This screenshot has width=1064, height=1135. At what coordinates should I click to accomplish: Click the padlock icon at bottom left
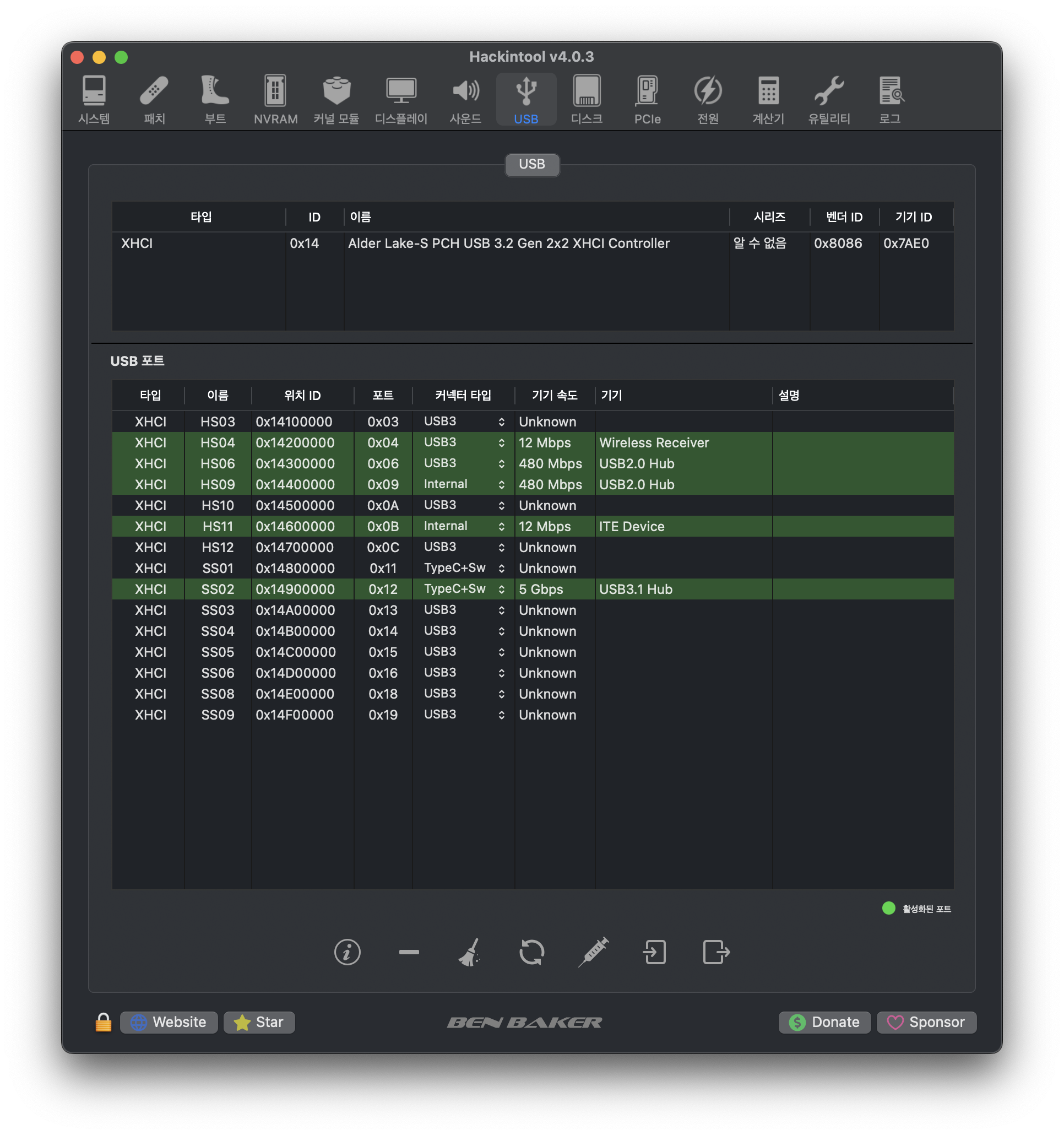coord(104,1021)
